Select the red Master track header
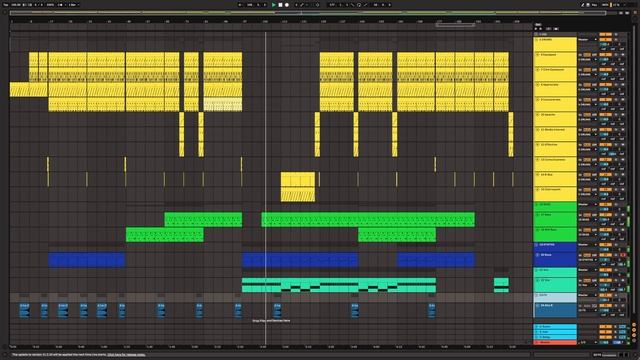 pos(555,342)
